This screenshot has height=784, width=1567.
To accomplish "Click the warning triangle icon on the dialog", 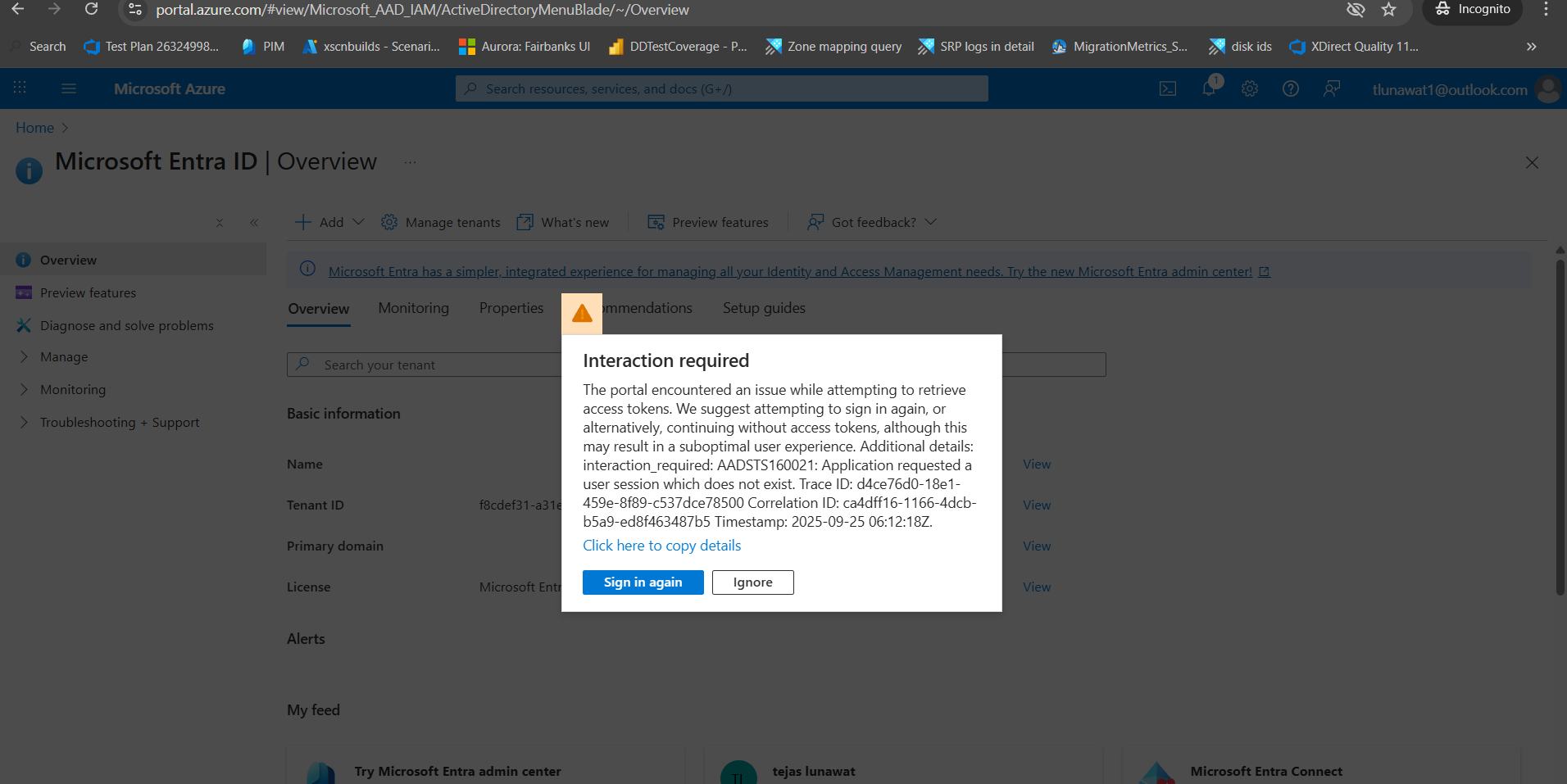I will (x=582, y=314).
